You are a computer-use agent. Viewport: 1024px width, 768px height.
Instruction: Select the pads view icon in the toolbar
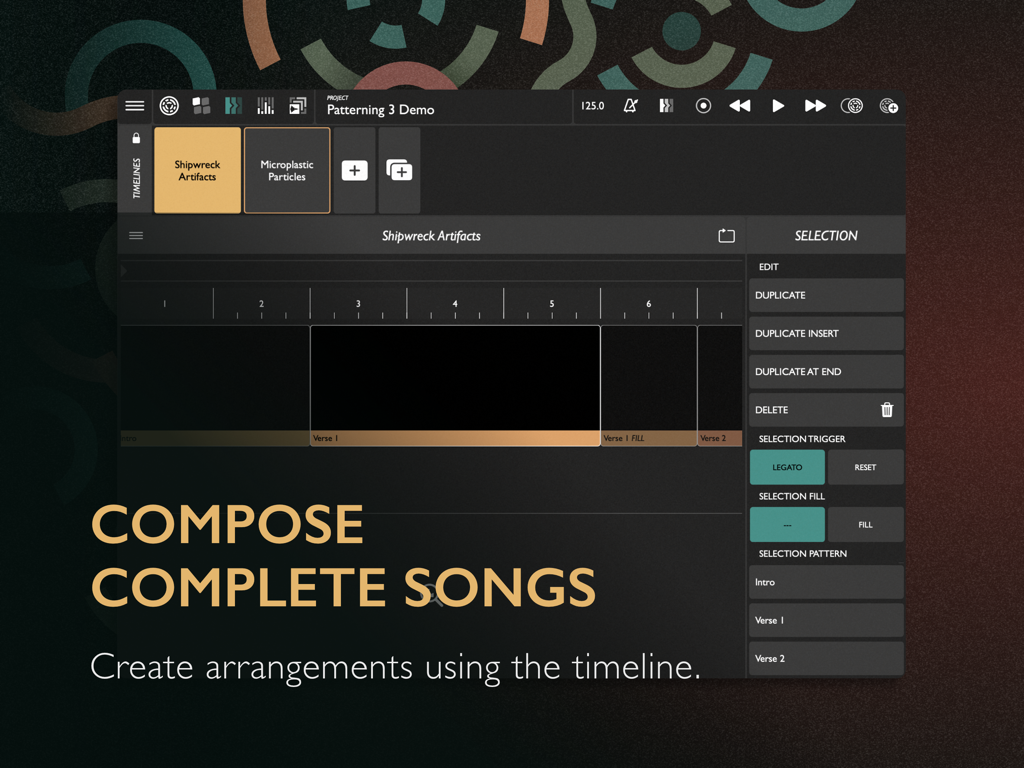200,105
